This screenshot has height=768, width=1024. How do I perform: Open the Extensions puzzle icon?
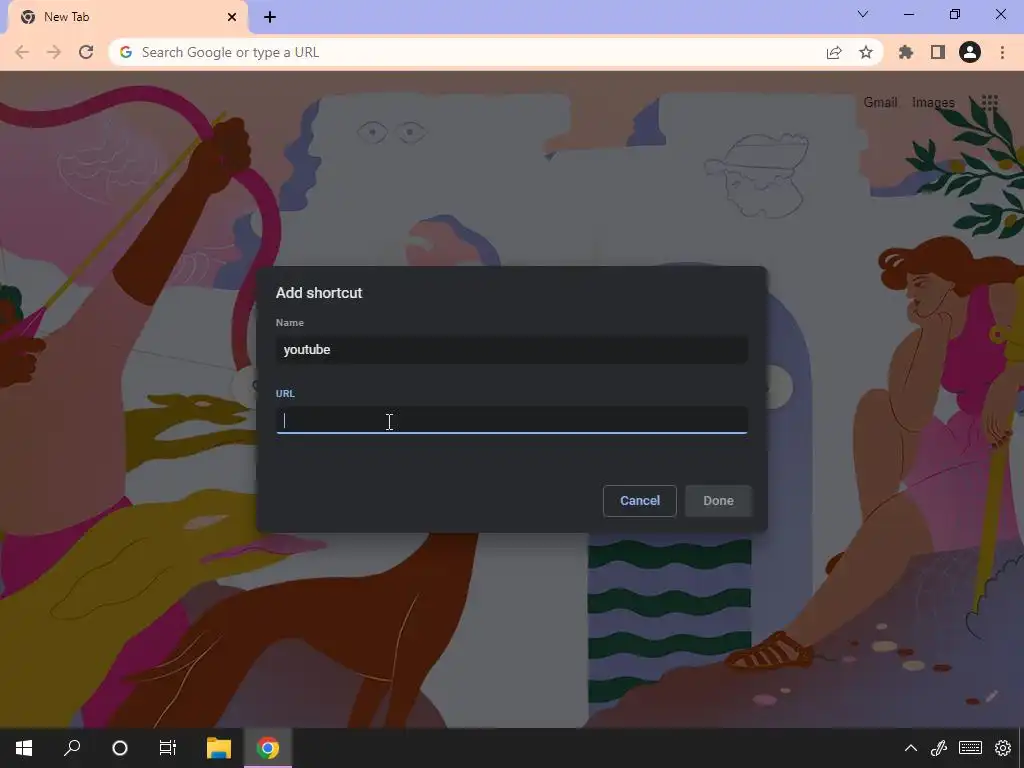[906, 52]
